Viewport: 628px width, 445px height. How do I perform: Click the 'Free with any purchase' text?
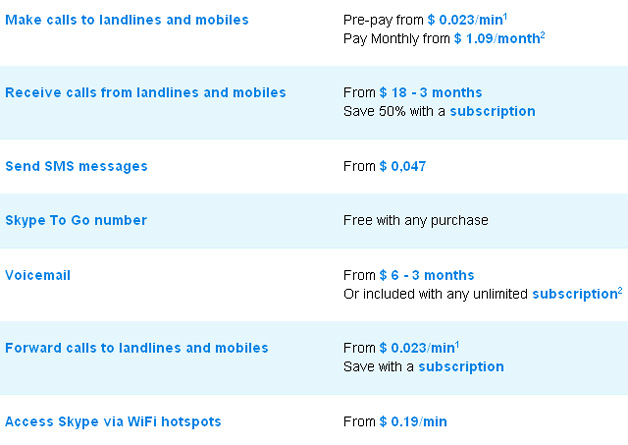point(415,220)
